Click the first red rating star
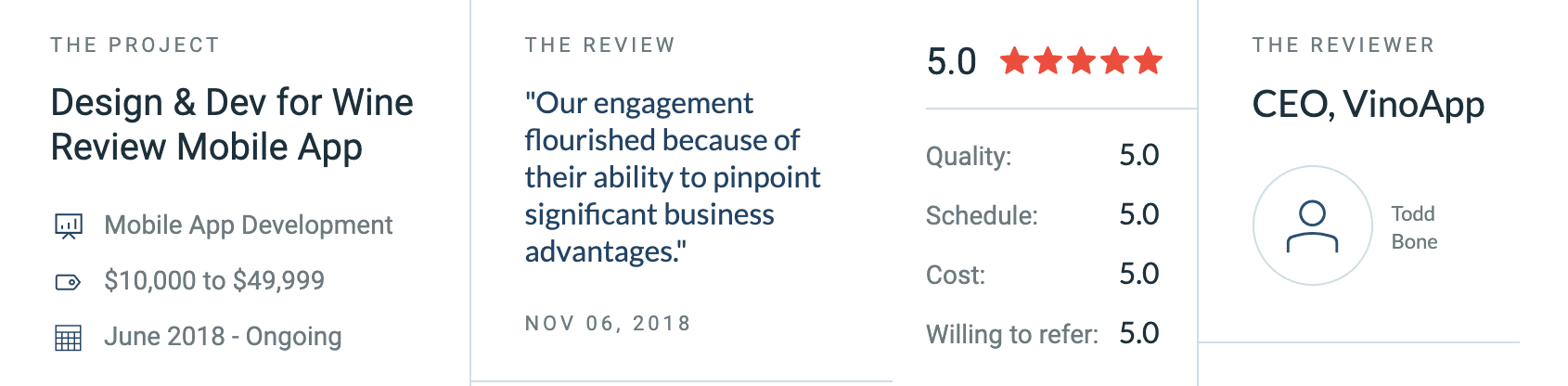 tap(1014, 61)
